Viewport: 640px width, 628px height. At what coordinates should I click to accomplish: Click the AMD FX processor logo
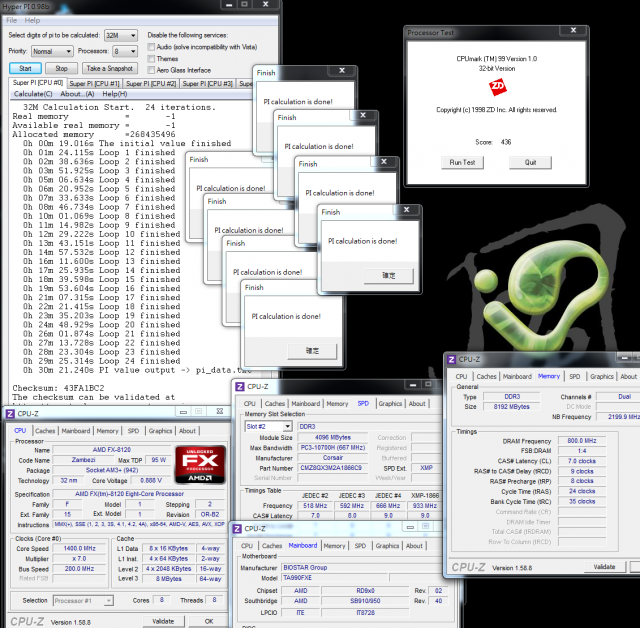[200, 465]
